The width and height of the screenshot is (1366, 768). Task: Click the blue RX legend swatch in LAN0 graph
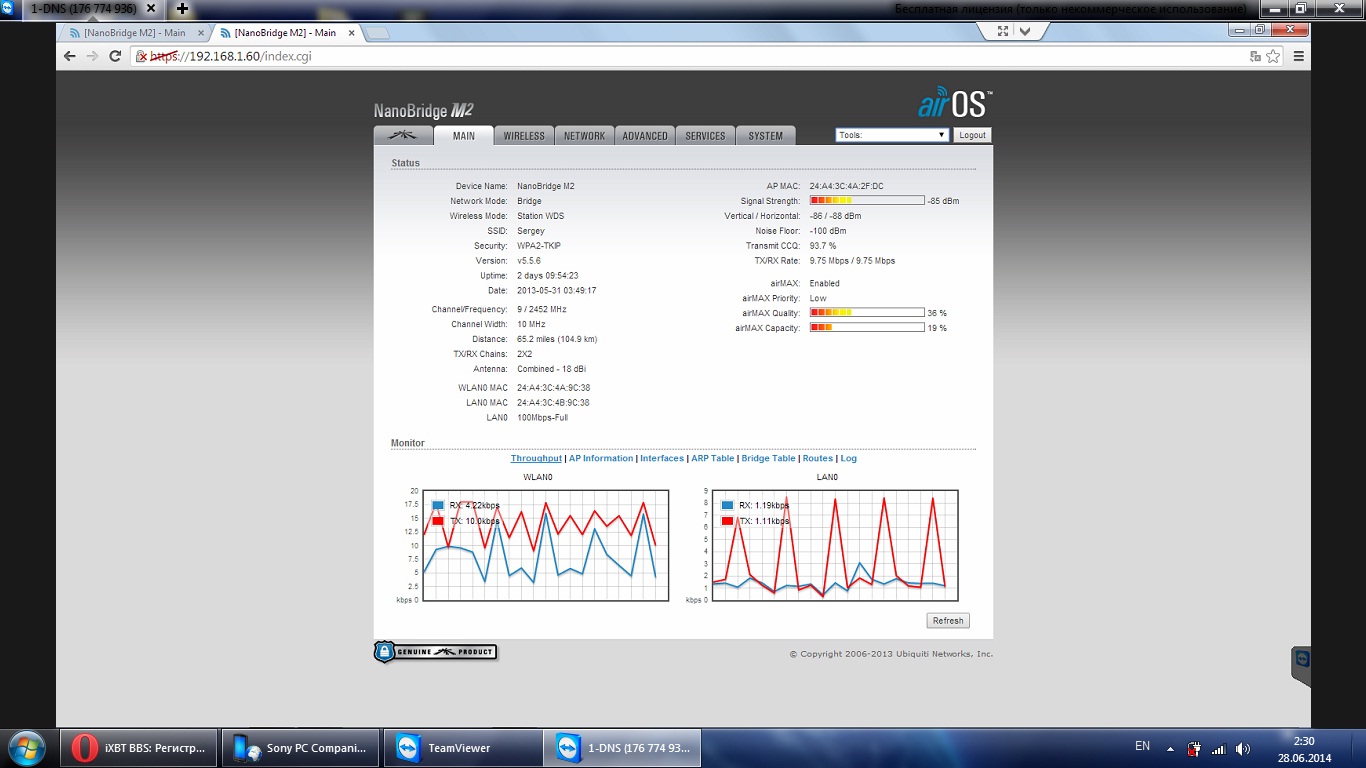click(727, 506)
